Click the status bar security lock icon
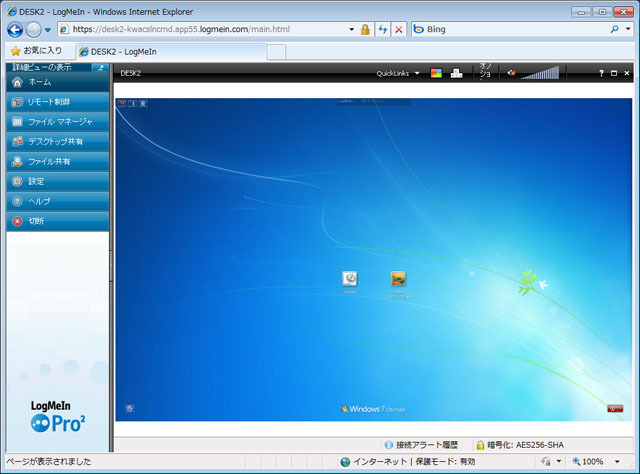 click(546, 462)
